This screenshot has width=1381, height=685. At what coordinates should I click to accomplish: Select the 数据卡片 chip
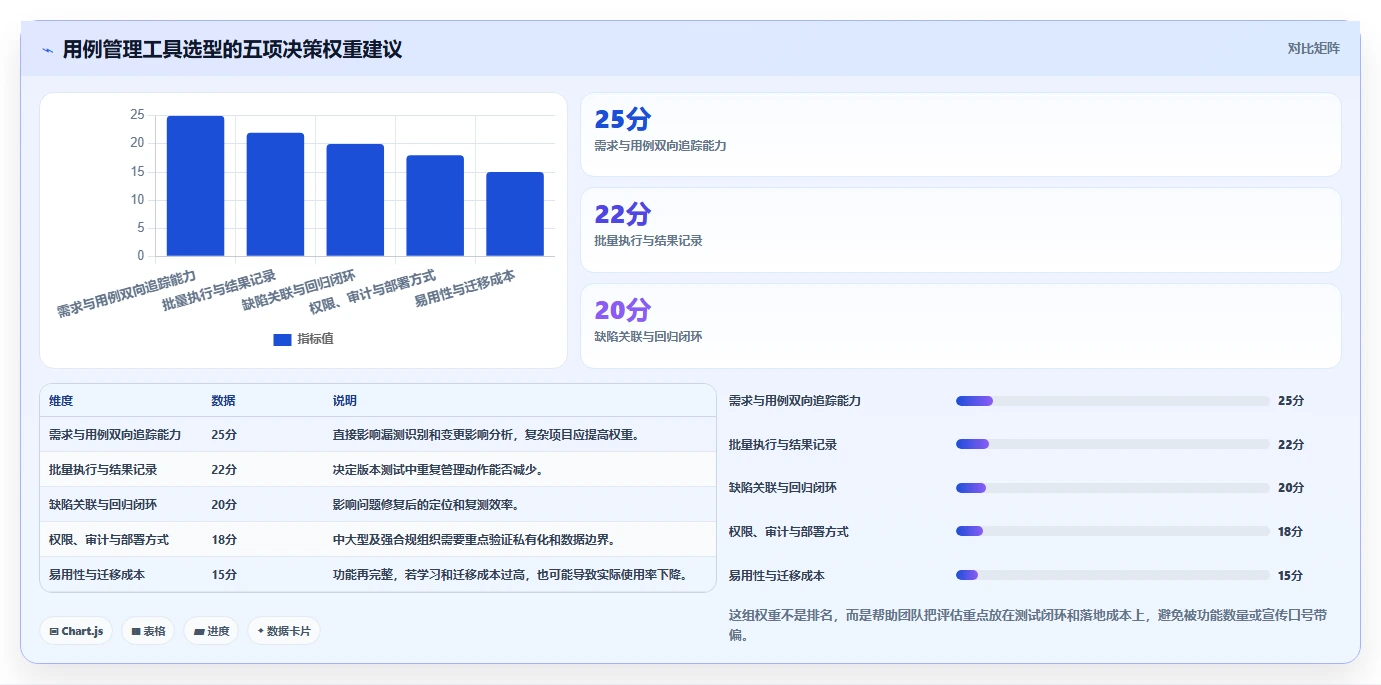click(x=284, y=631)
